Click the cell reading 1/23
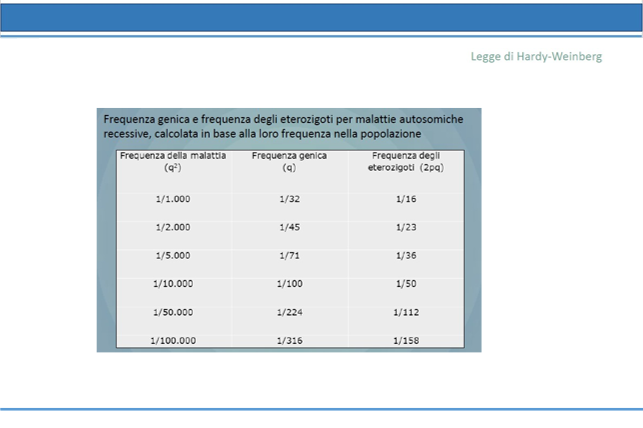Image resolution: width=643 pixels, height=428 pixels. point(406,227)
